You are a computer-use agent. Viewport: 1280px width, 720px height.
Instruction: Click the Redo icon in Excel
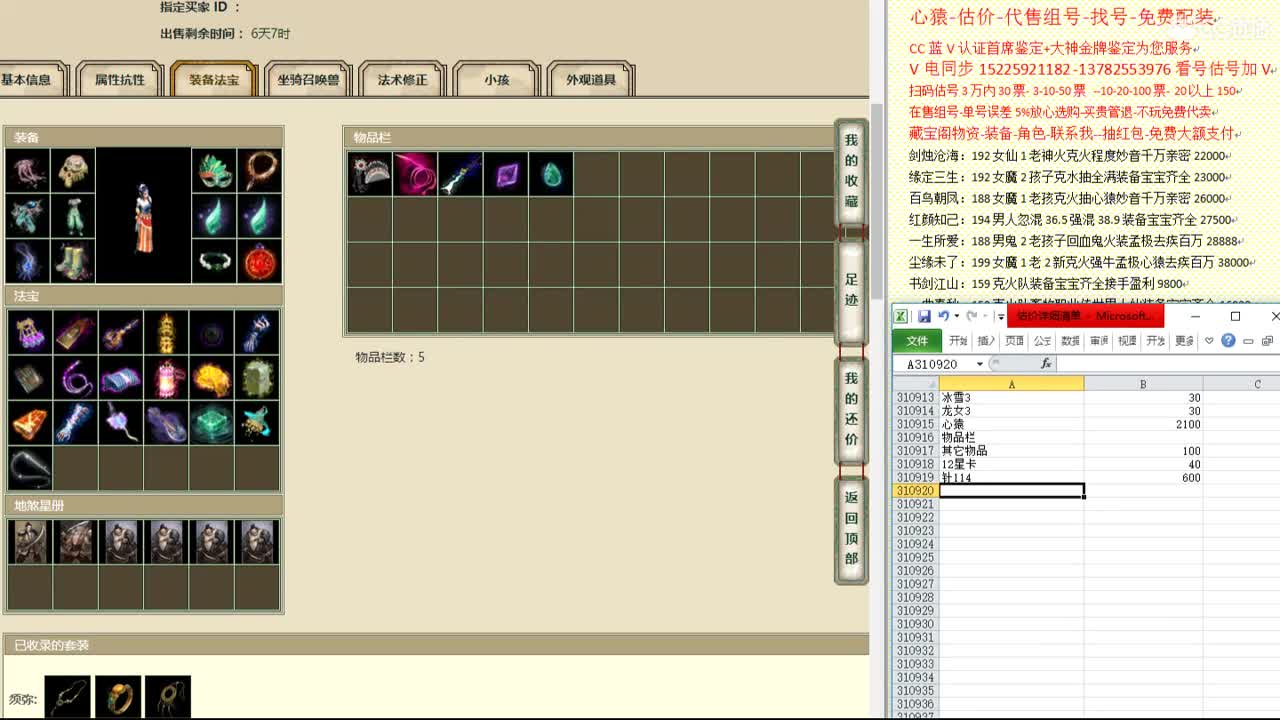pos(971,316)
